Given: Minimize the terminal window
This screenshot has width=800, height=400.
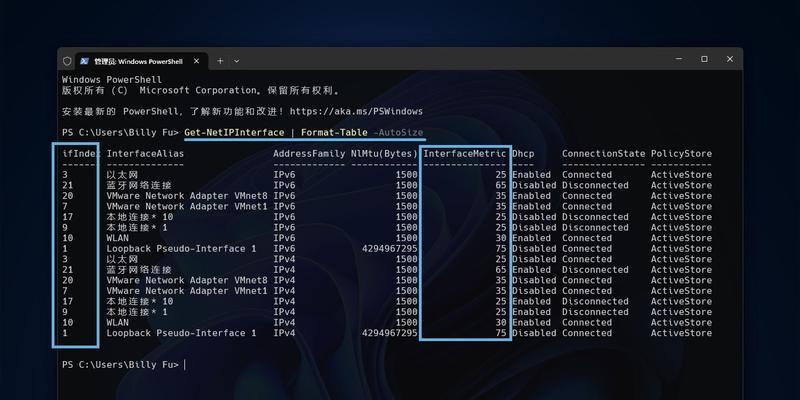Looking at the screenshot, I should (x=679, y=59).
